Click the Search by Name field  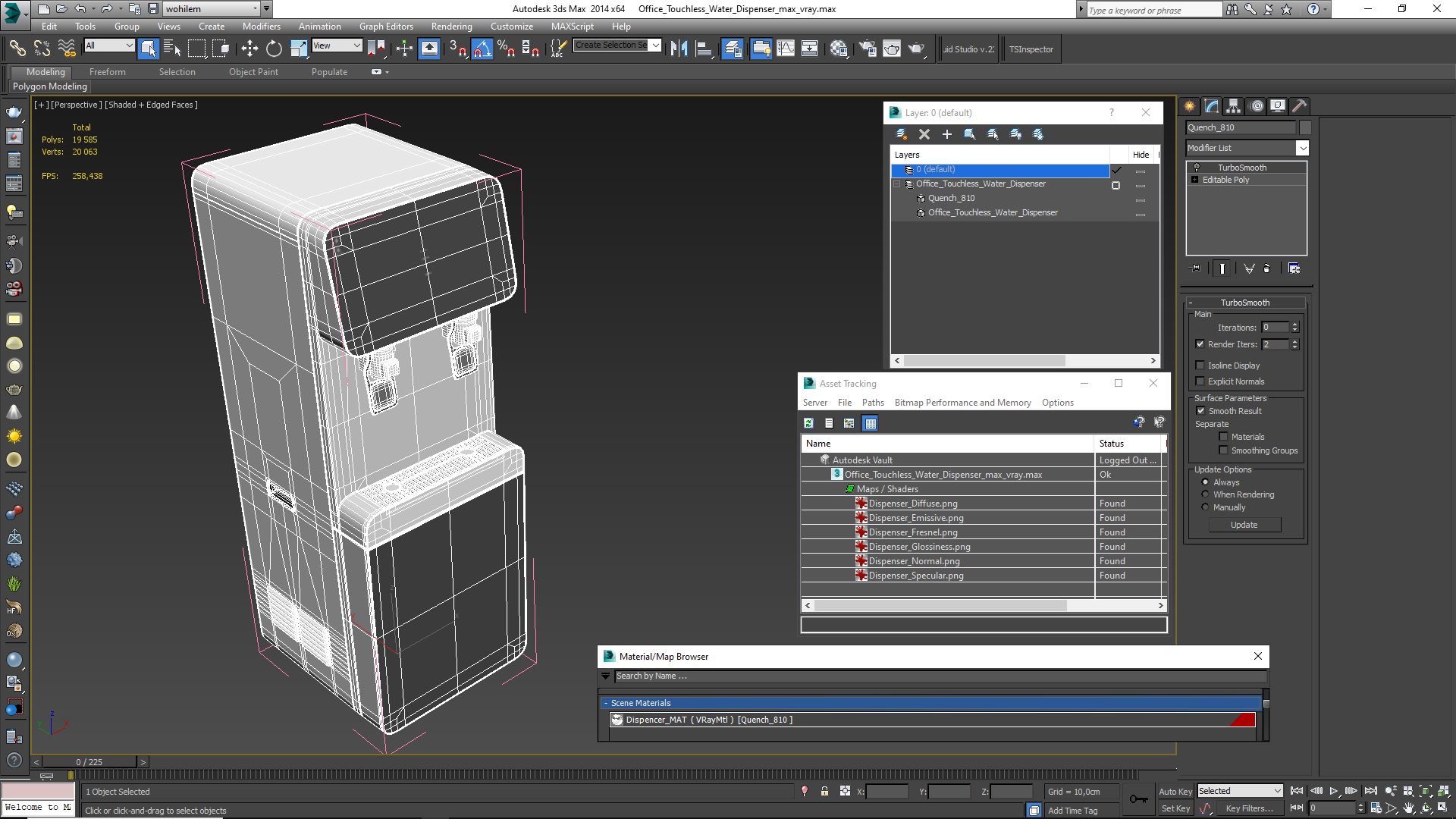(940, 676)
